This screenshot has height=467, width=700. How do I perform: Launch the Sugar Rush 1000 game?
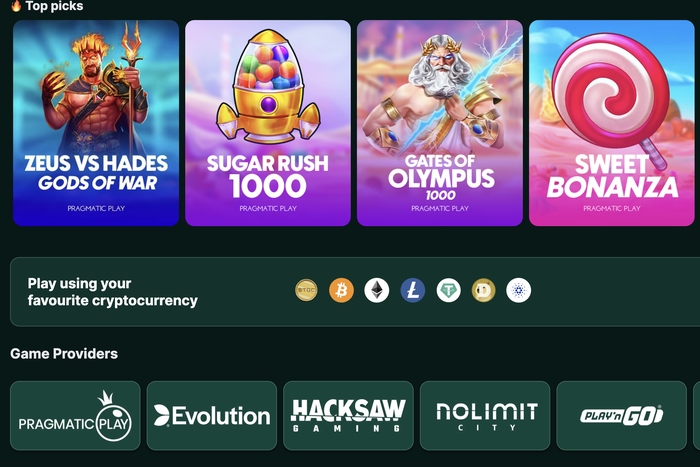click(268, 123)
